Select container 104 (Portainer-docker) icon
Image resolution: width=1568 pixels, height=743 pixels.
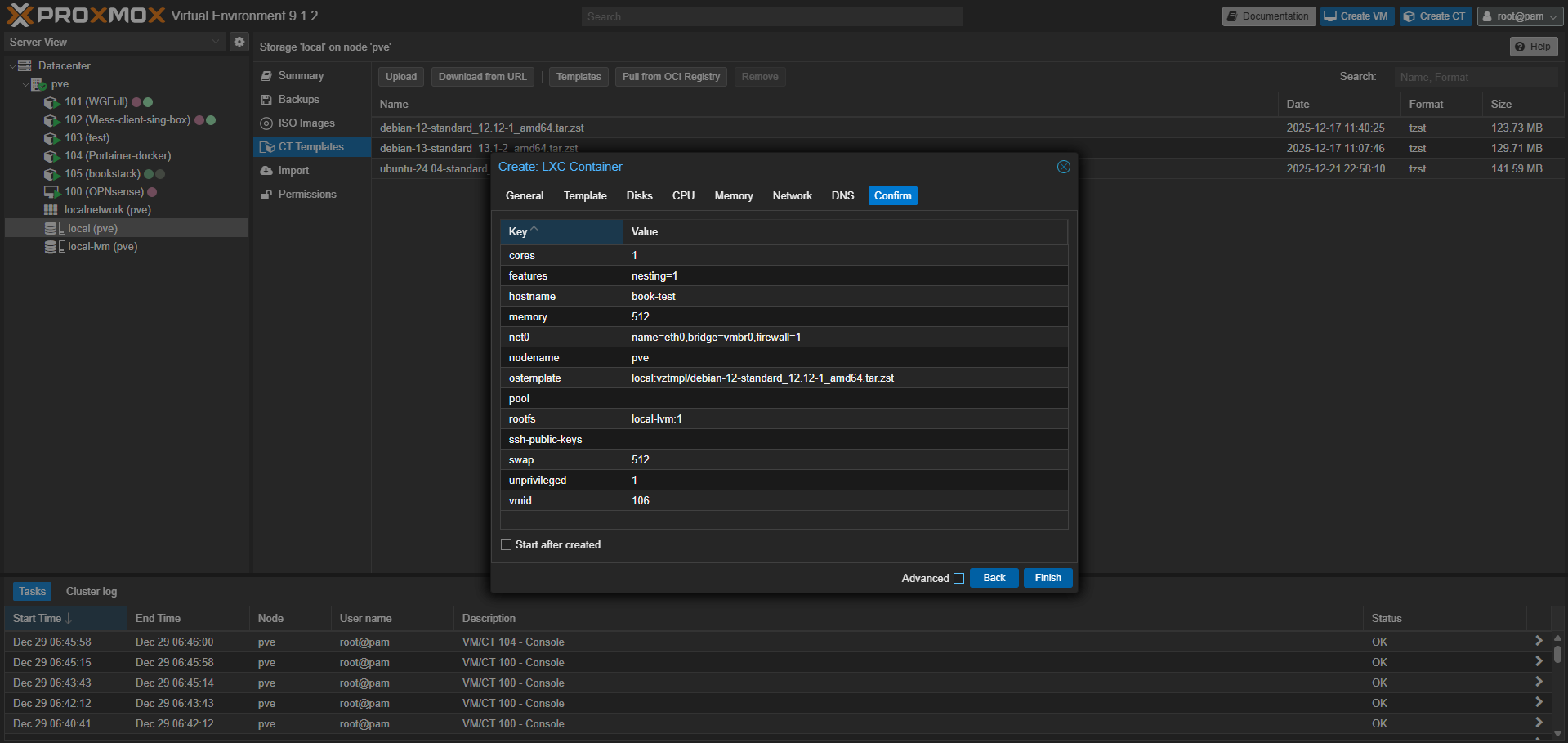point(51,156)
